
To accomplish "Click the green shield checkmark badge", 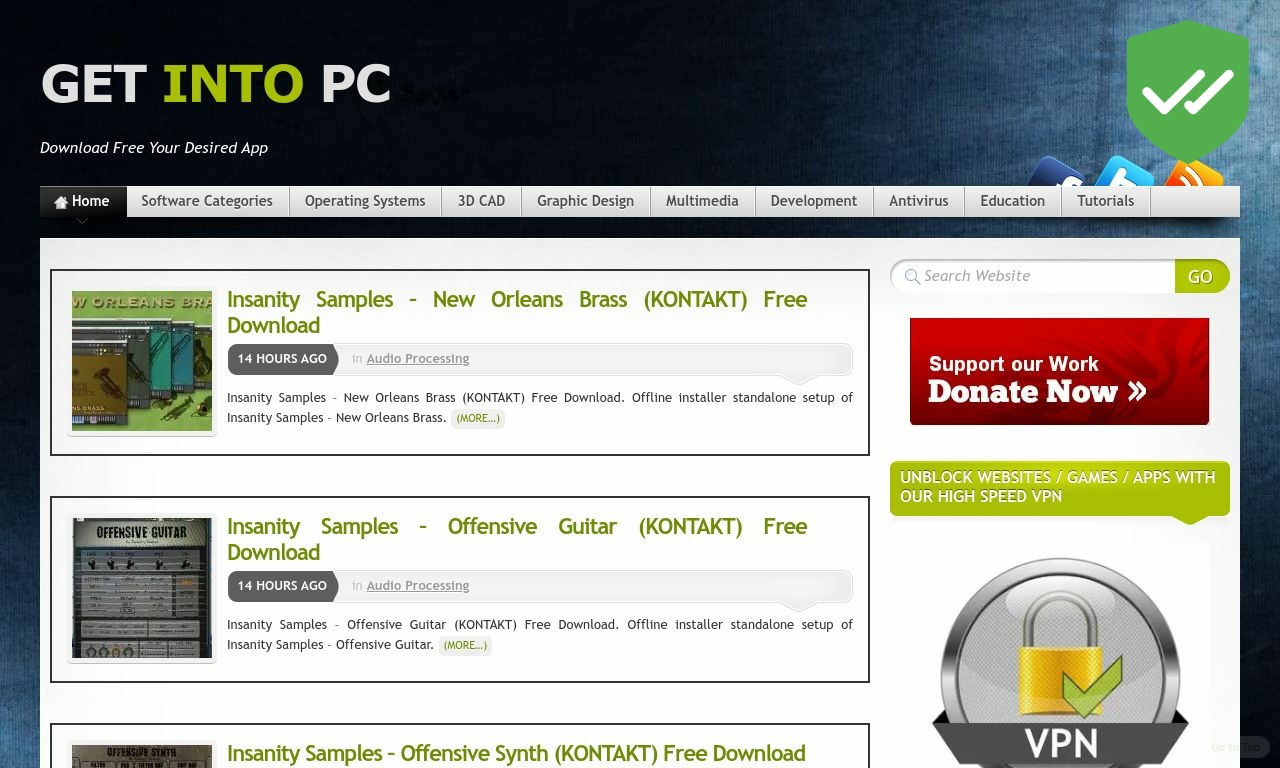I will [1188, 90].
